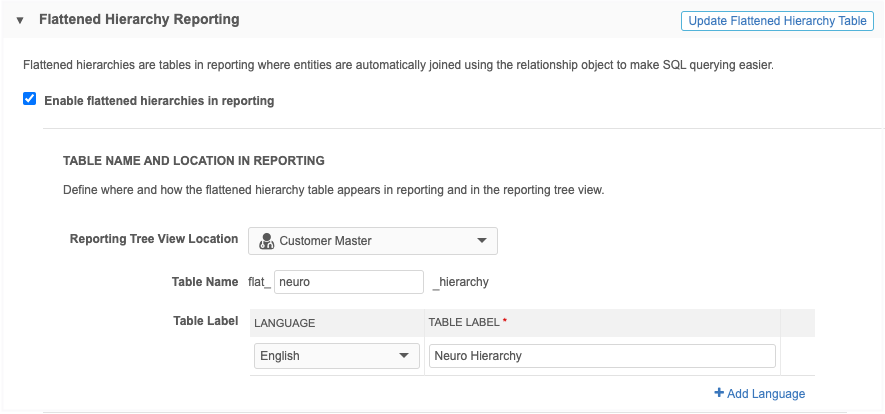Click the Enable flattened hierarchies label text
The height and width of the screenshot is (414, 885).
click(159, 100)
